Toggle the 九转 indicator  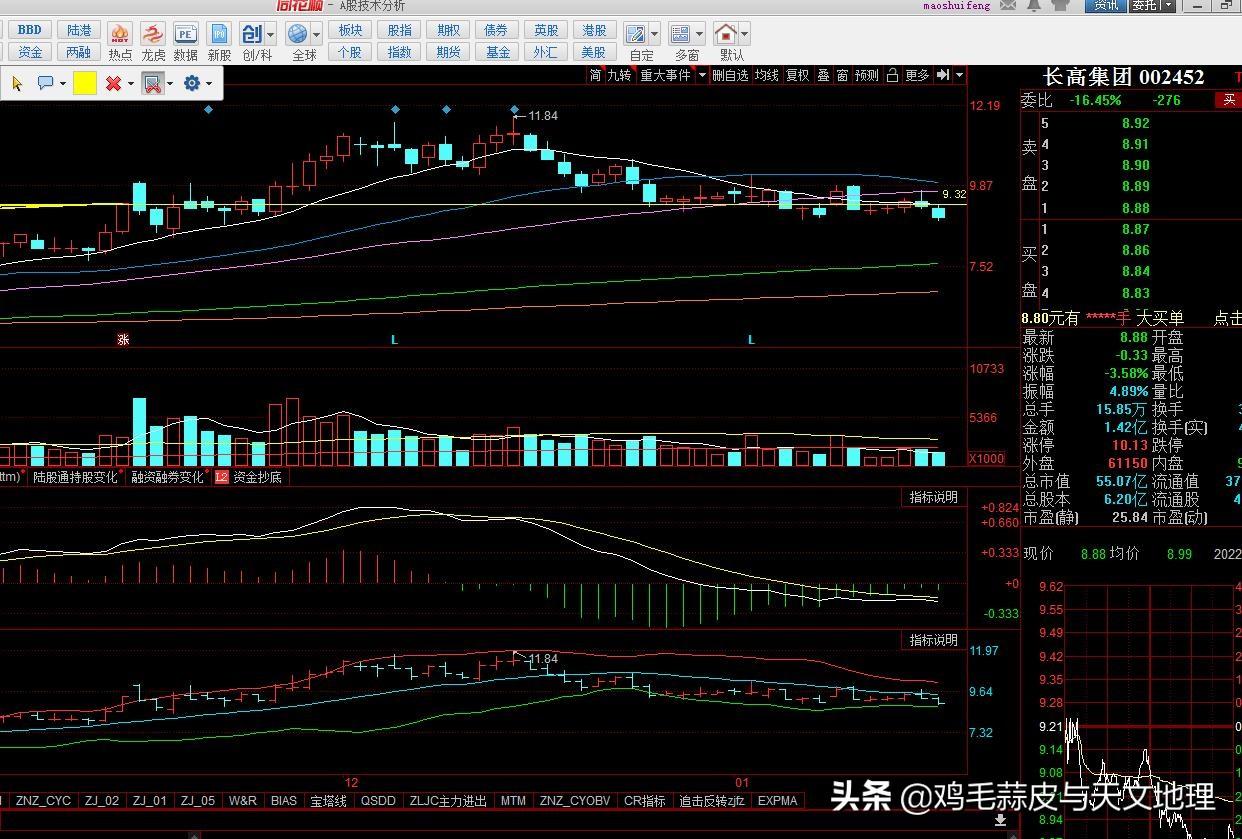tap(619, 75)
